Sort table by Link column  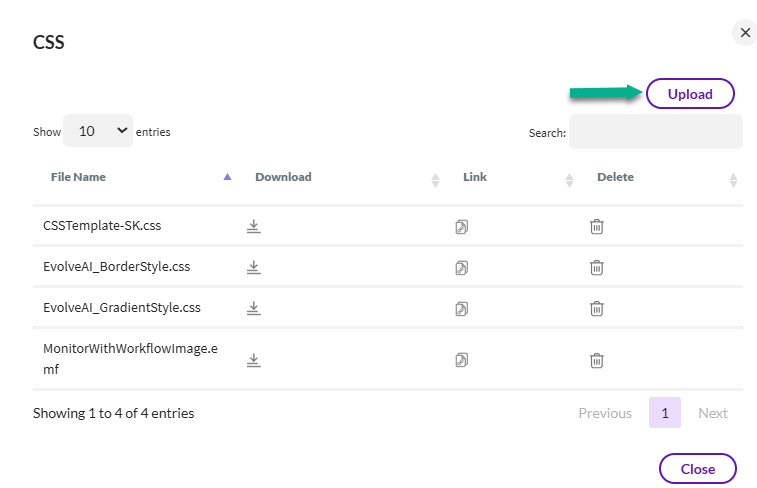475,177
